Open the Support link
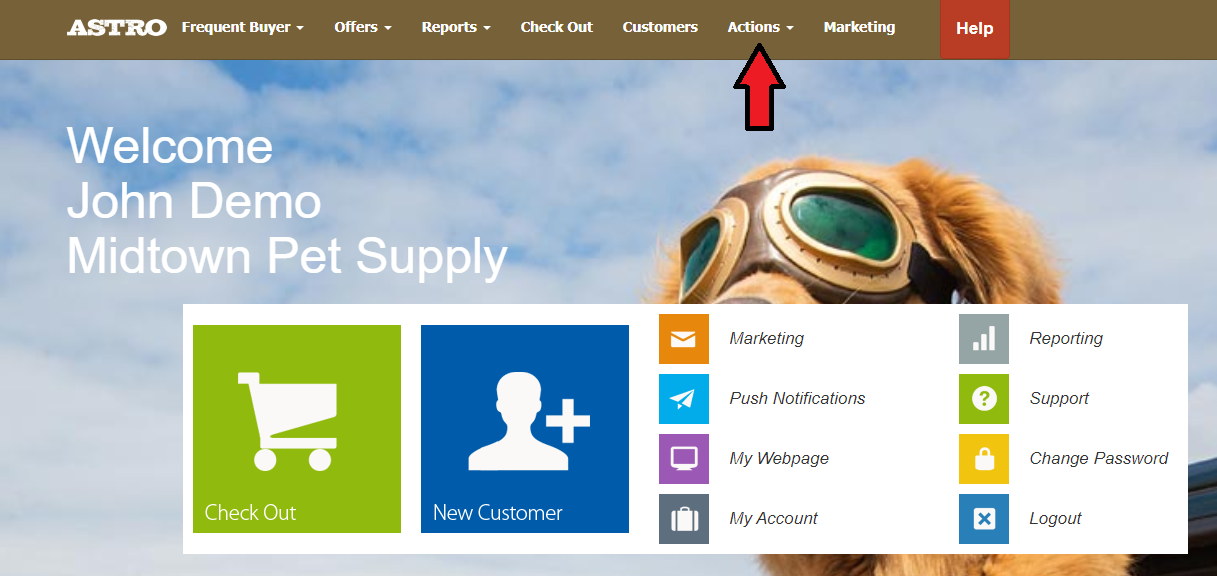The image size is (1217, 576). (1060, 399)
